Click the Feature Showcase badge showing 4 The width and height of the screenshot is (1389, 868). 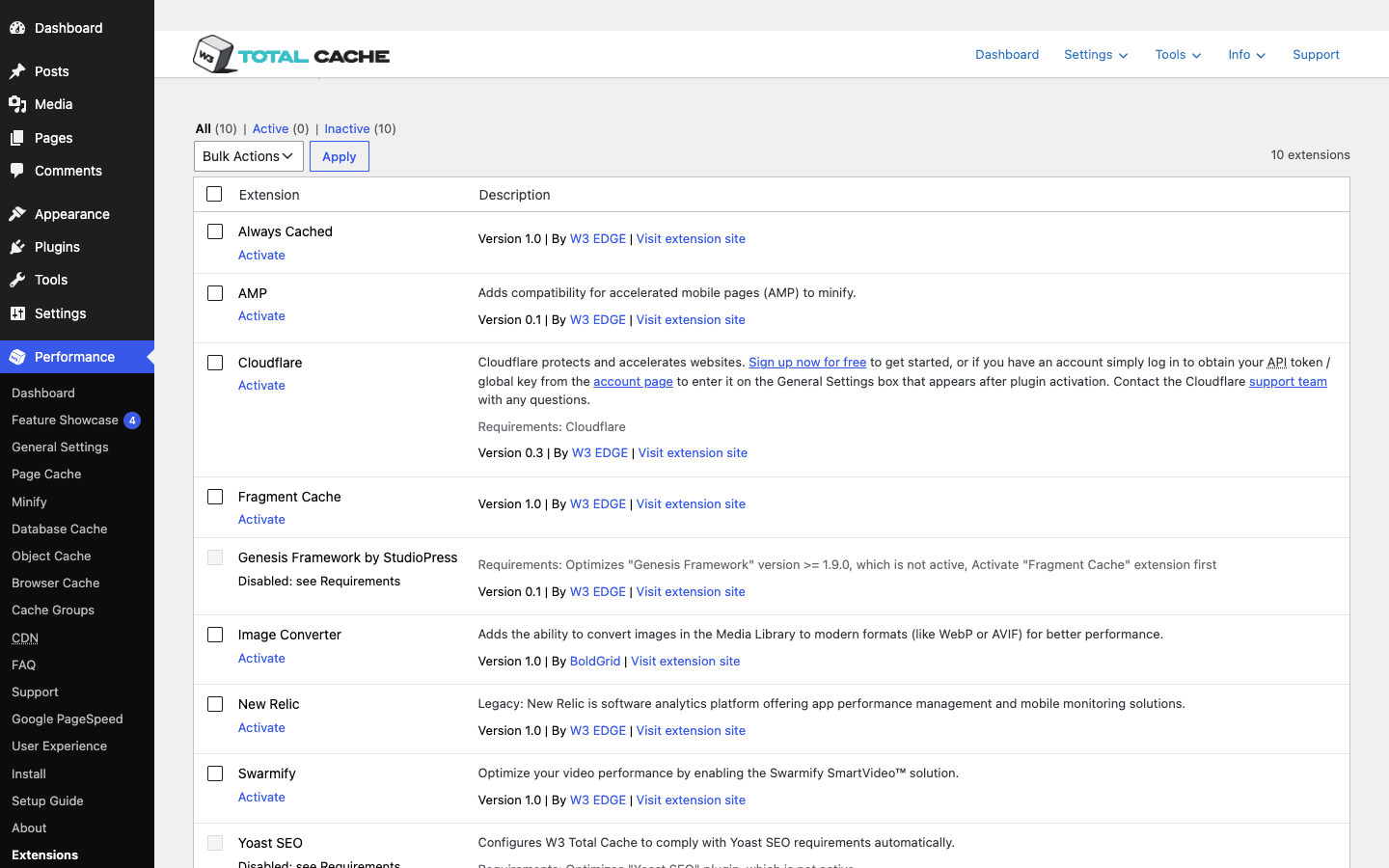click(x=132, y=420)
